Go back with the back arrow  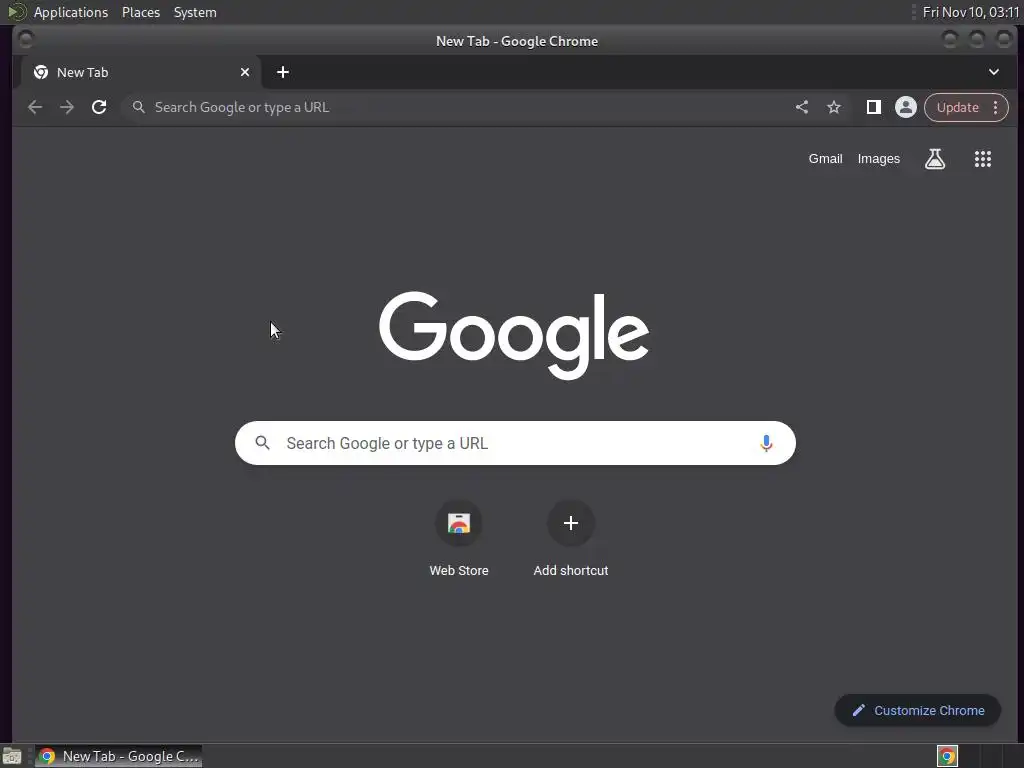35,107
